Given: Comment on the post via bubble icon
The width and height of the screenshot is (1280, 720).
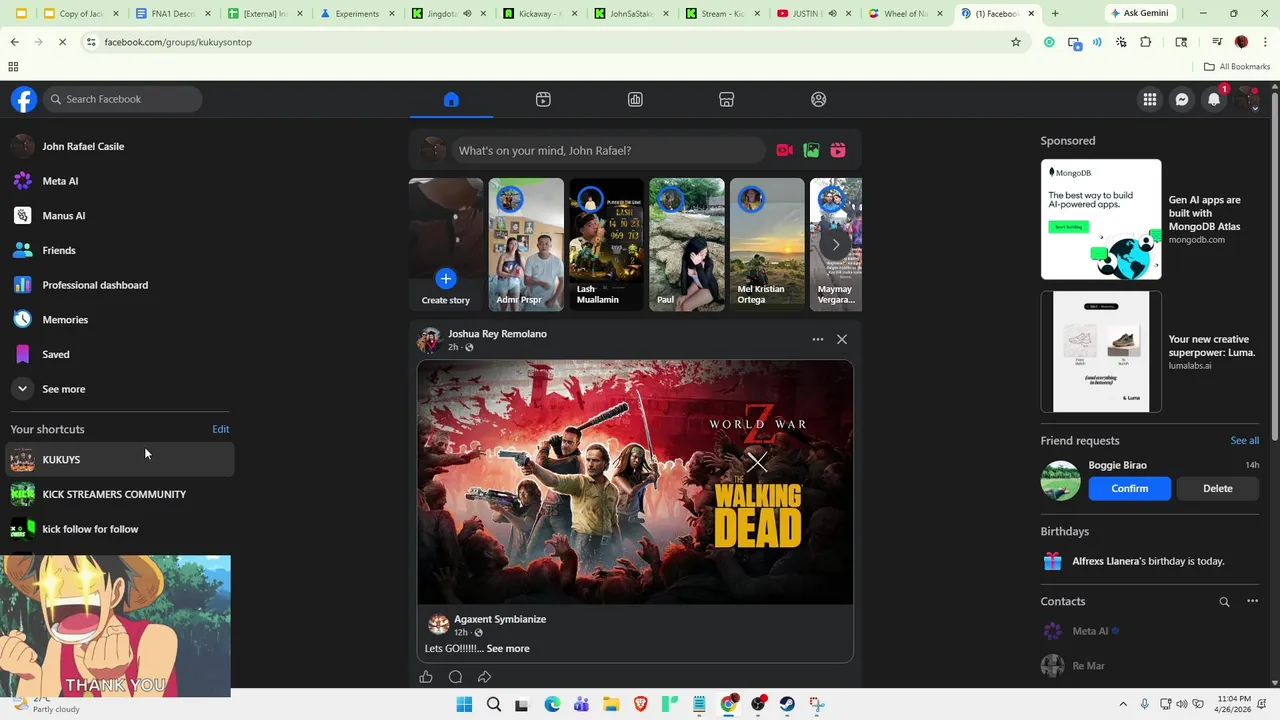Looking at the screenshot, I should tap(455, 677).
